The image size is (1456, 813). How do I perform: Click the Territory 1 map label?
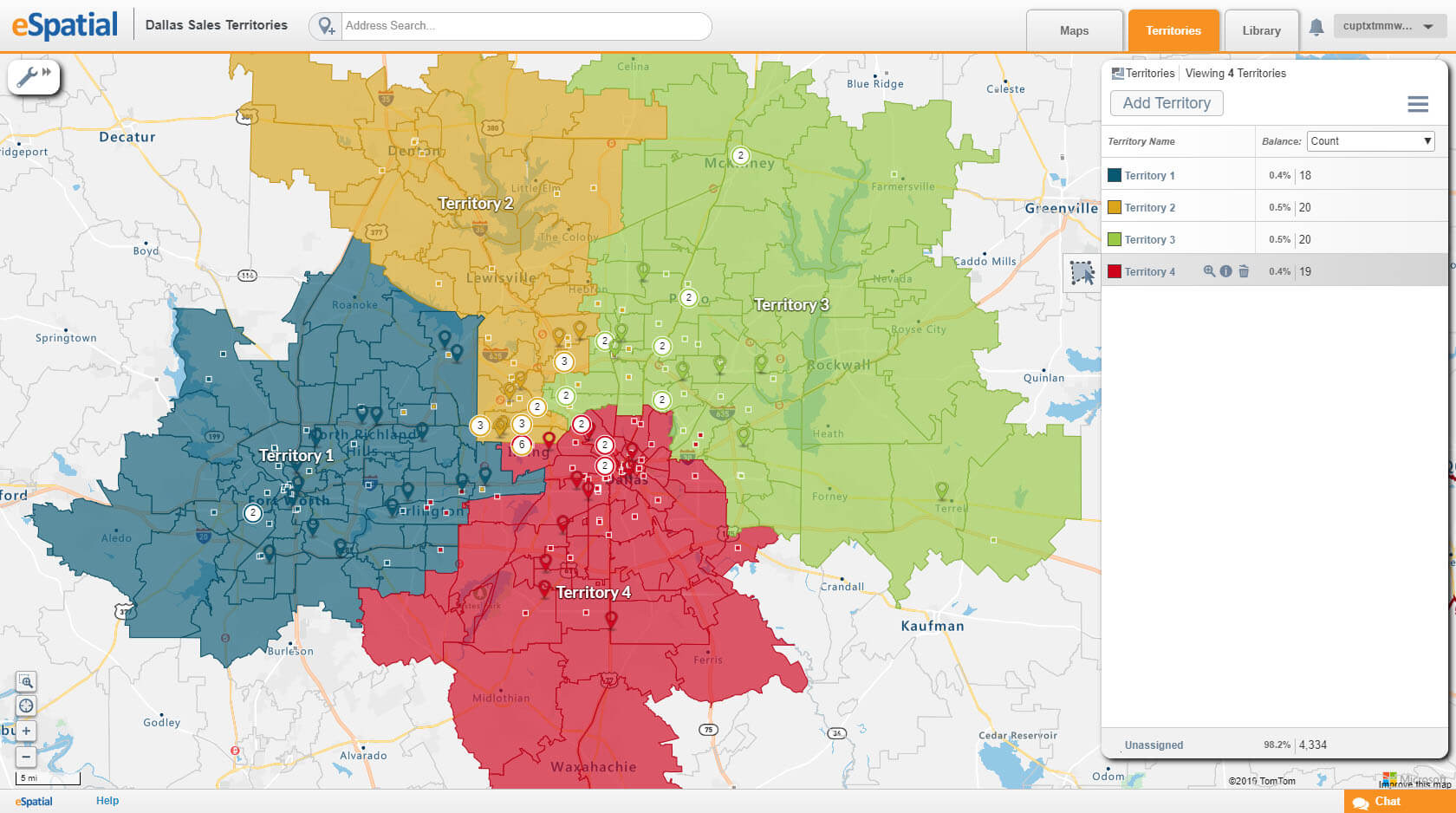296,456
